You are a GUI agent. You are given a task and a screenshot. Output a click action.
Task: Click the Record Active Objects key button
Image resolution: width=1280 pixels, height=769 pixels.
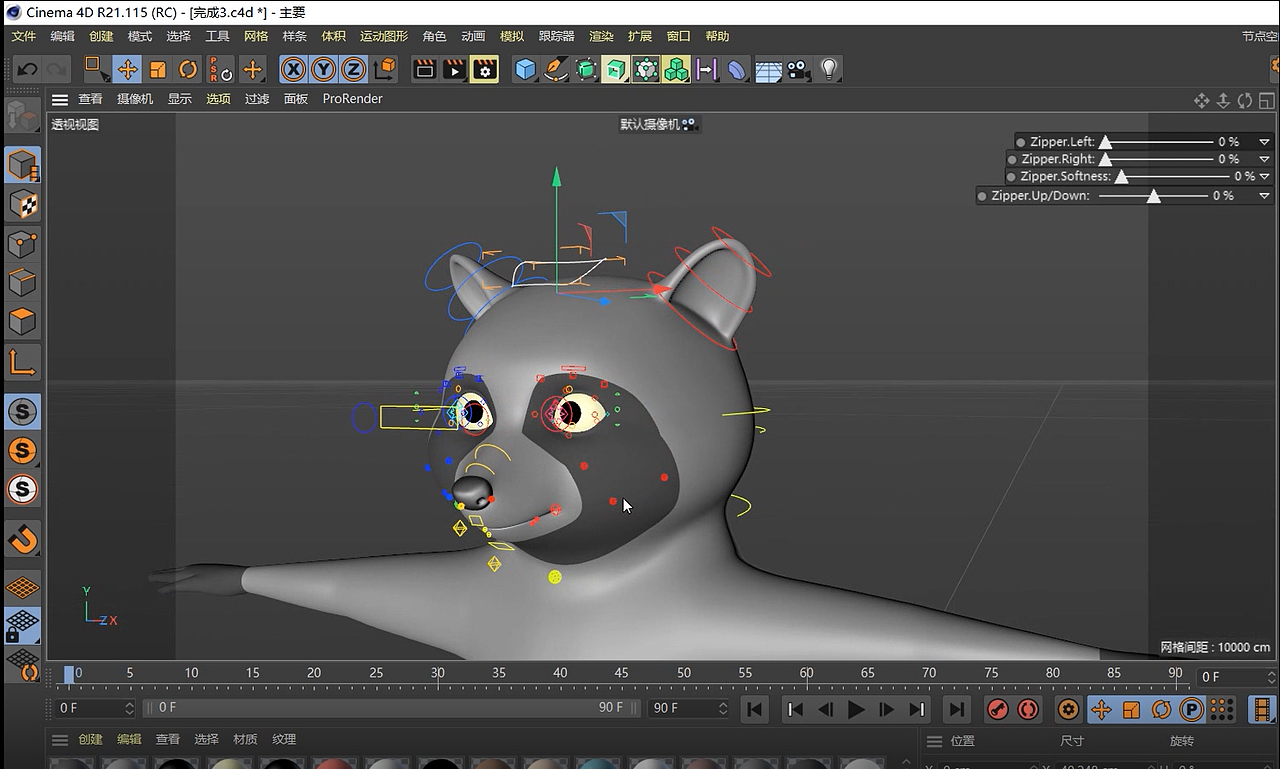[x=998, y=710]
